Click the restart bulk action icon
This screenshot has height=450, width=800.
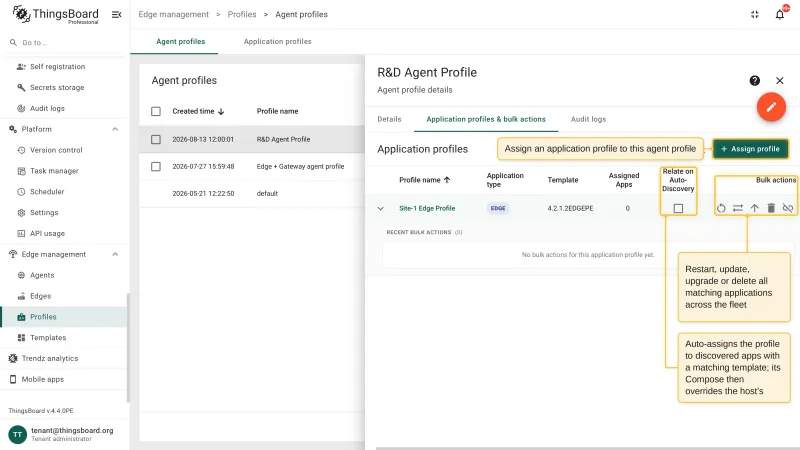click(x=721, y=208)
